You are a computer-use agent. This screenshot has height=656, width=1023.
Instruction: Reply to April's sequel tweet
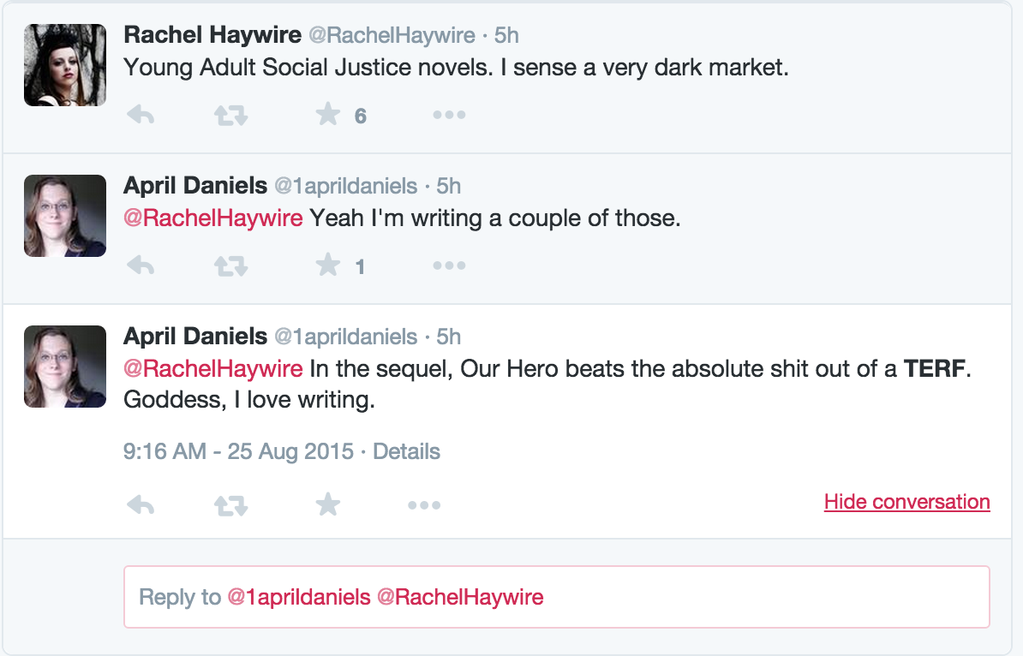pyautogui.click(x=141, y=505)
